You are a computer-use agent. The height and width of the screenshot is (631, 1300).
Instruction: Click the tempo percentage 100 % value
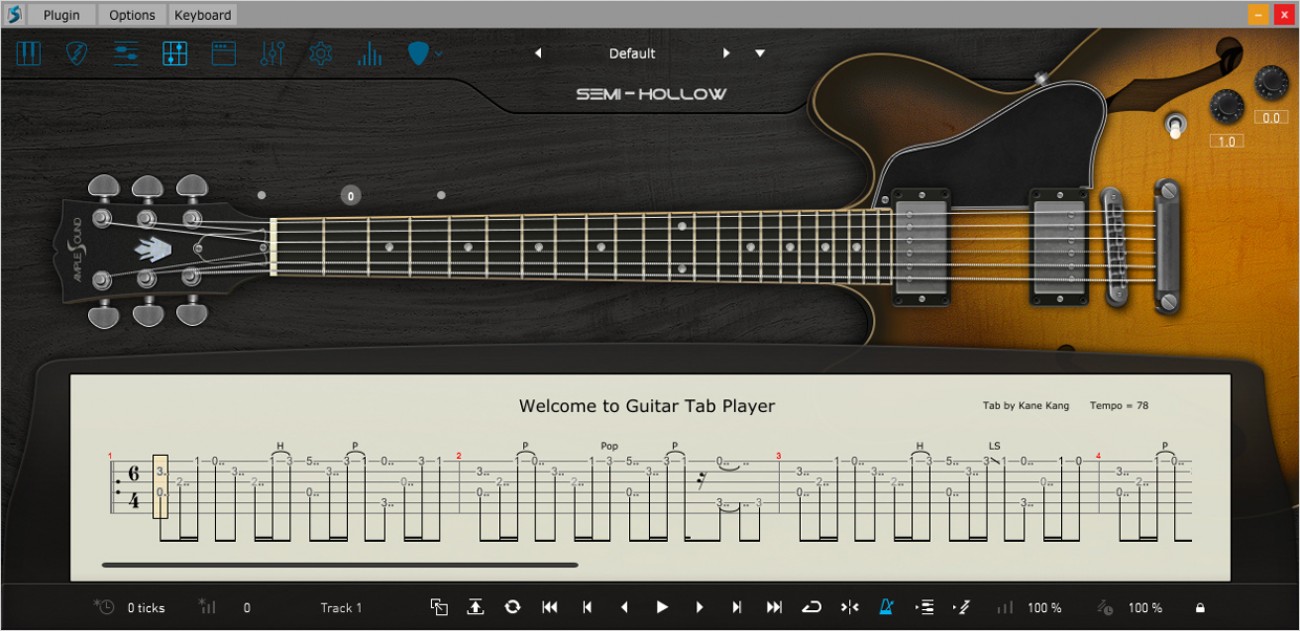[1145, 608]
